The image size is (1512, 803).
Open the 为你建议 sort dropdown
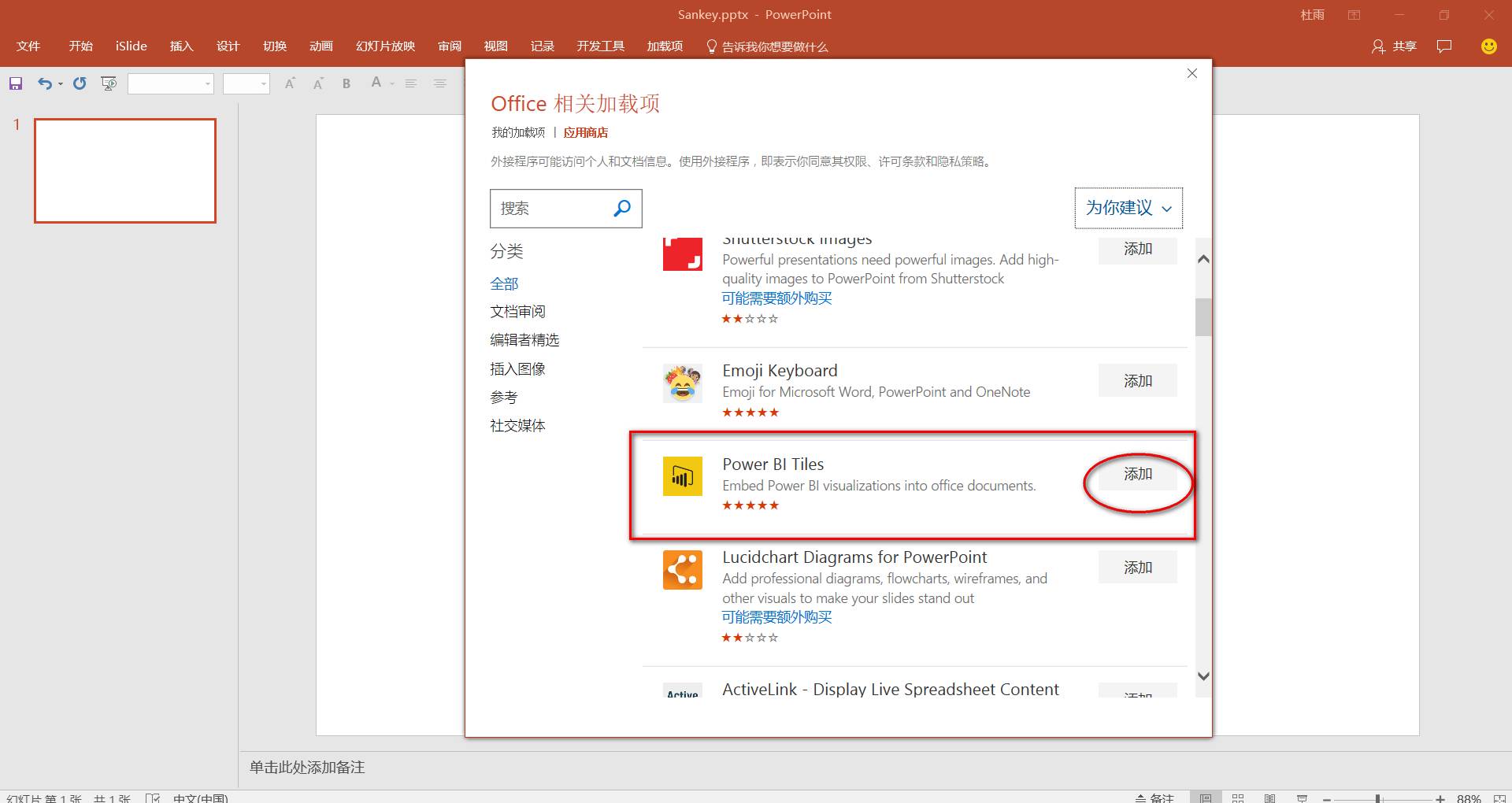(1128, 208)
